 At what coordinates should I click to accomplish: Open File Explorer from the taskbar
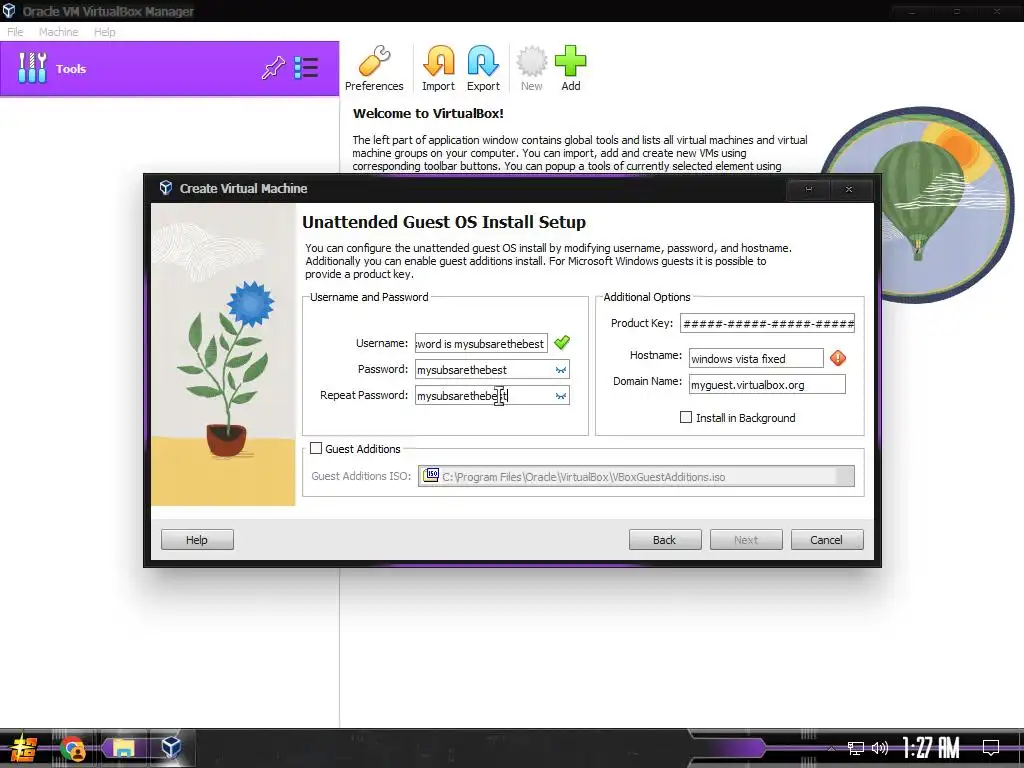(x=123, y=748)
